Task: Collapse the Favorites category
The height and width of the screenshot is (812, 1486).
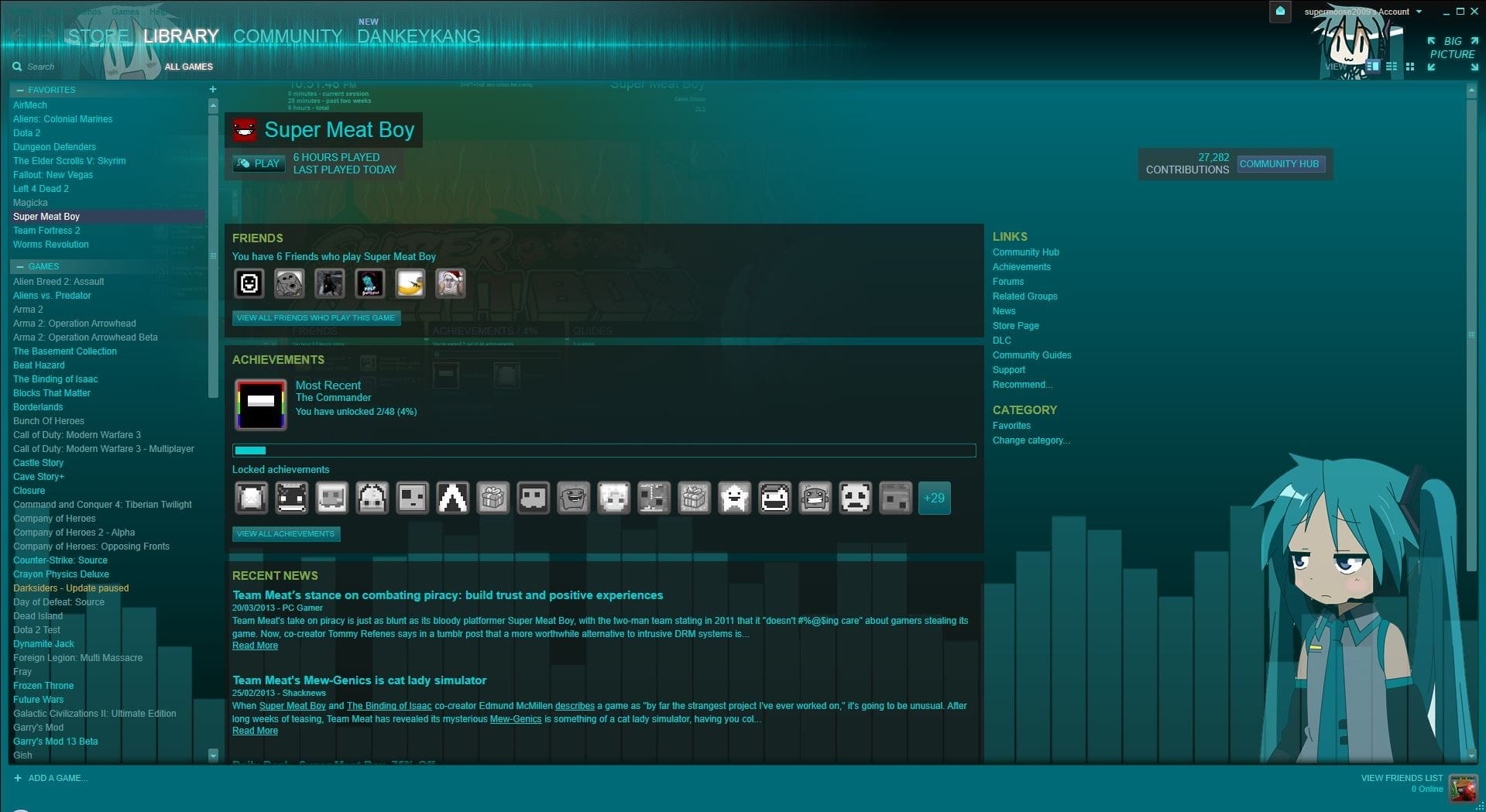Action: coord(20,90)
